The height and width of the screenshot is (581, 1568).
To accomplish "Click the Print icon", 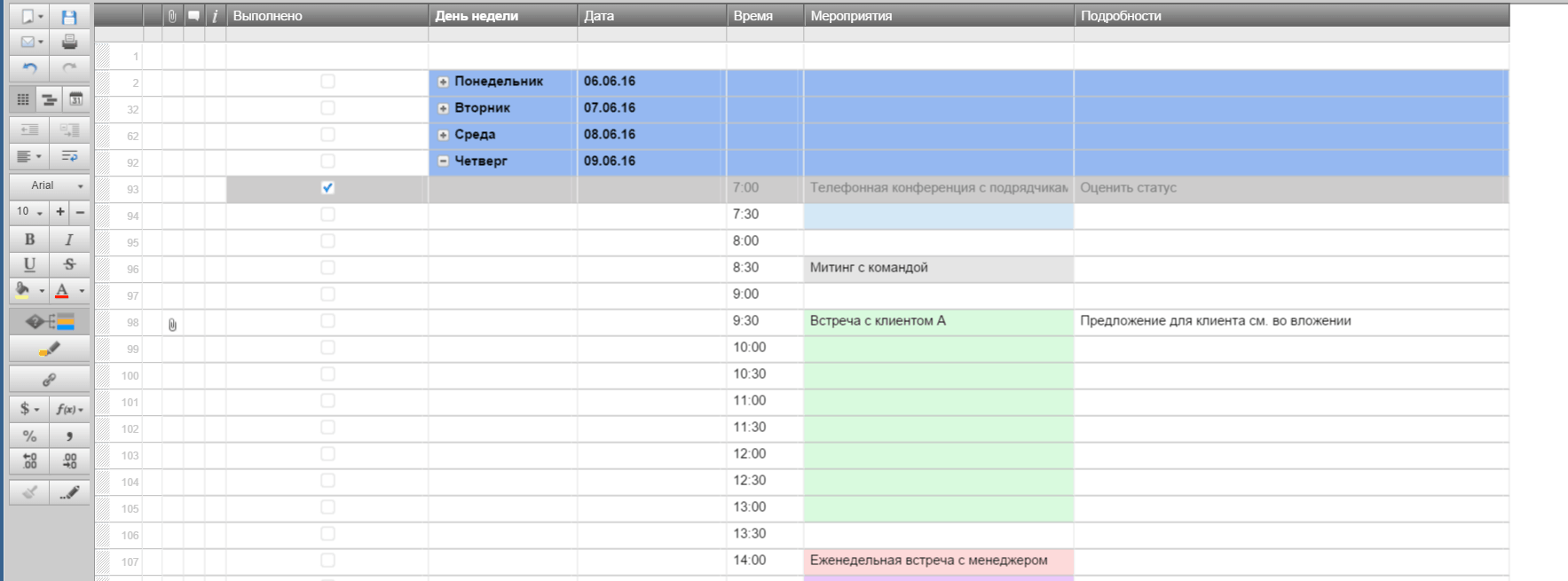I will (x=69, y=42).
